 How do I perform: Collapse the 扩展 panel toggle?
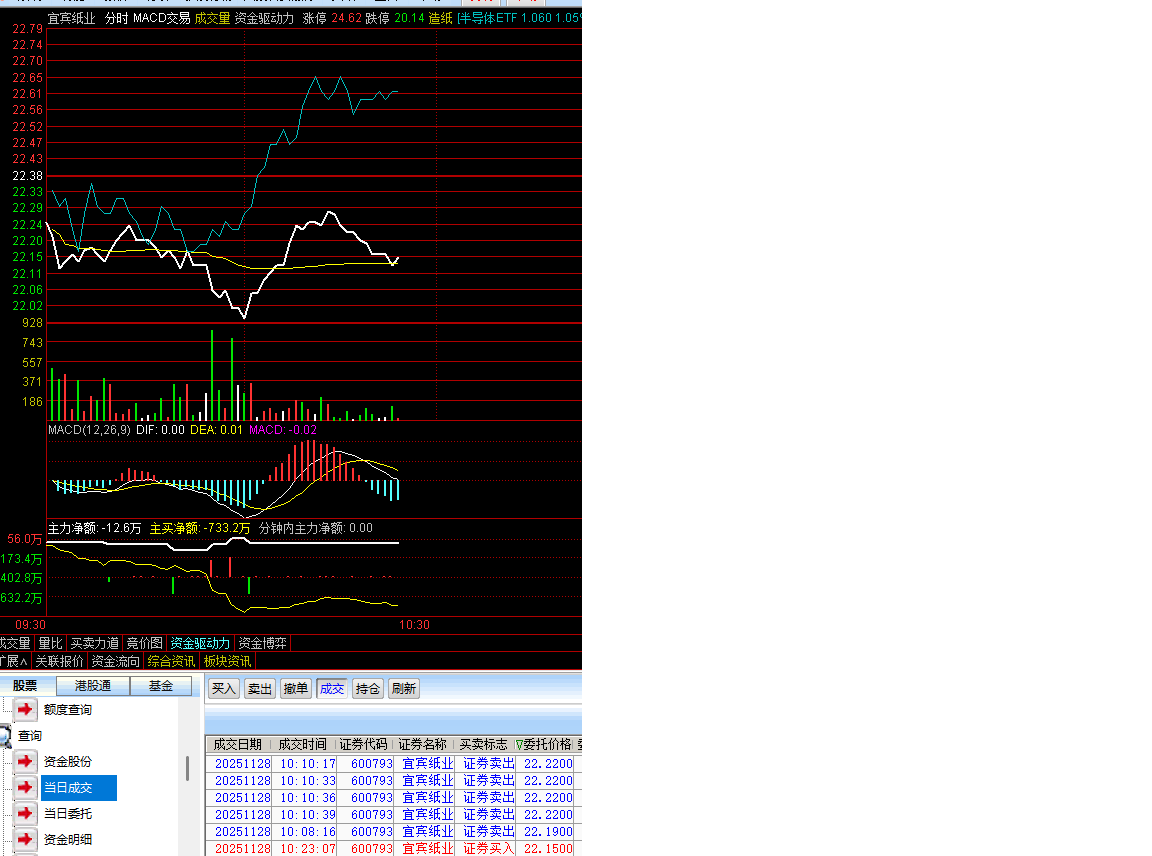14,661
